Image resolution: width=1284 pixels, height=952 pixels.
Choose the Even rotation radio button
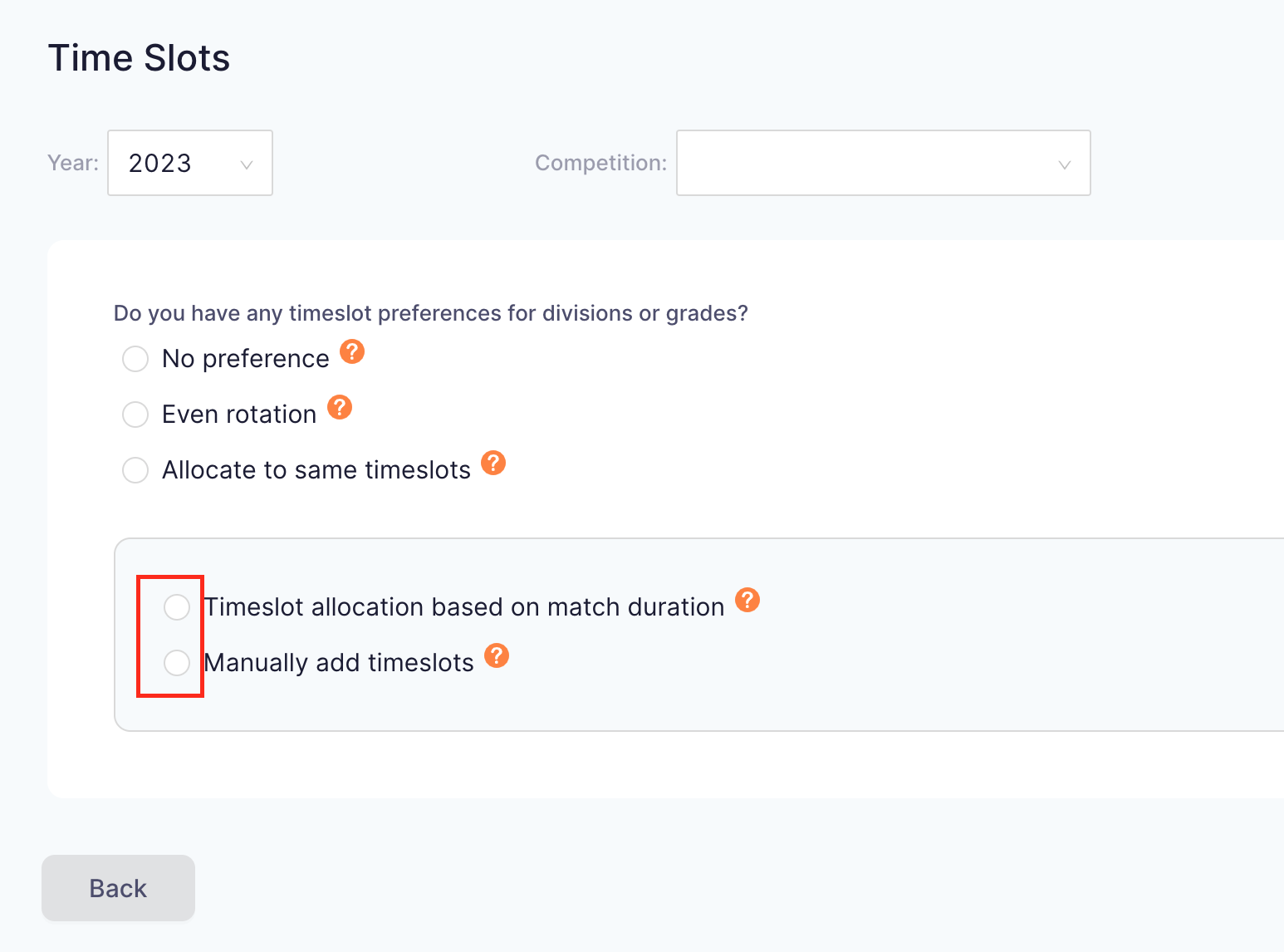click(135, 415)
